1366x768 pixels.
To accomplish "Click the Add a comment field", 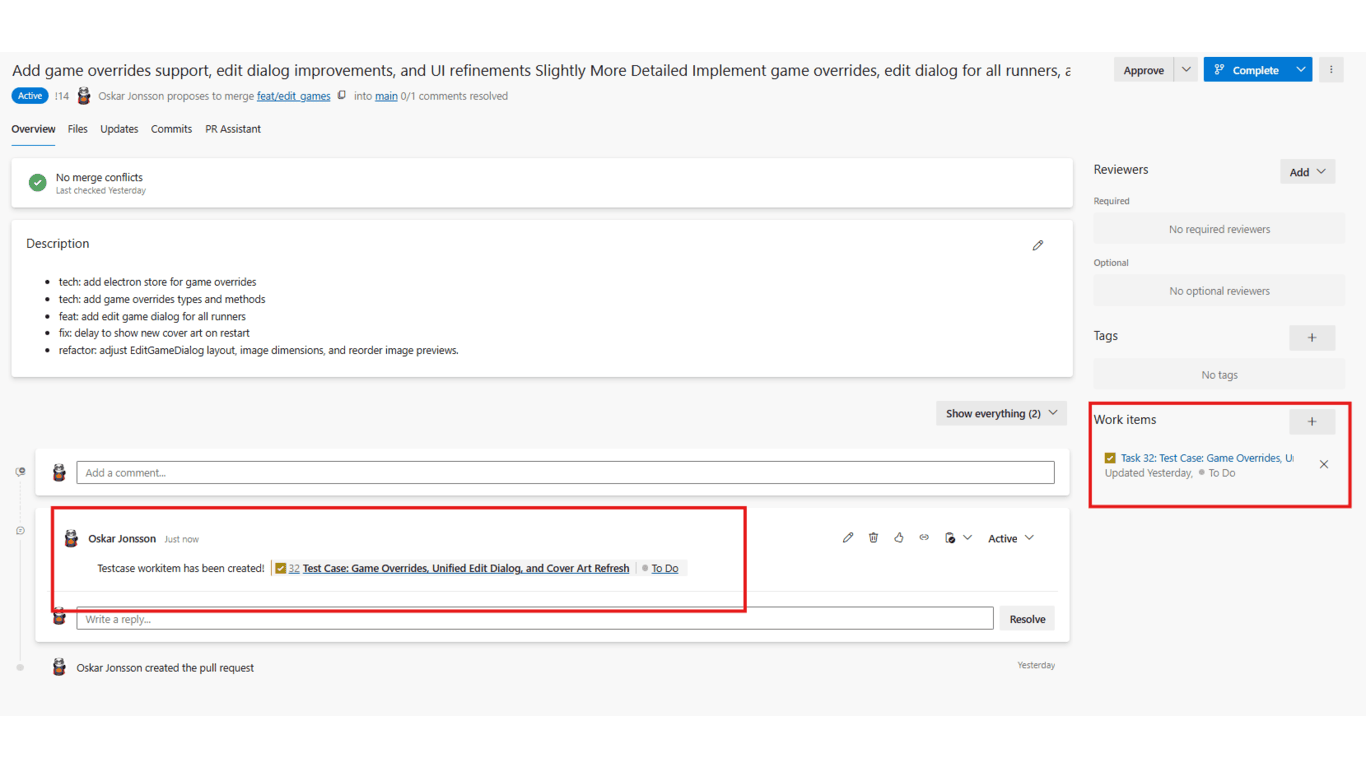I will click(565, 473).
